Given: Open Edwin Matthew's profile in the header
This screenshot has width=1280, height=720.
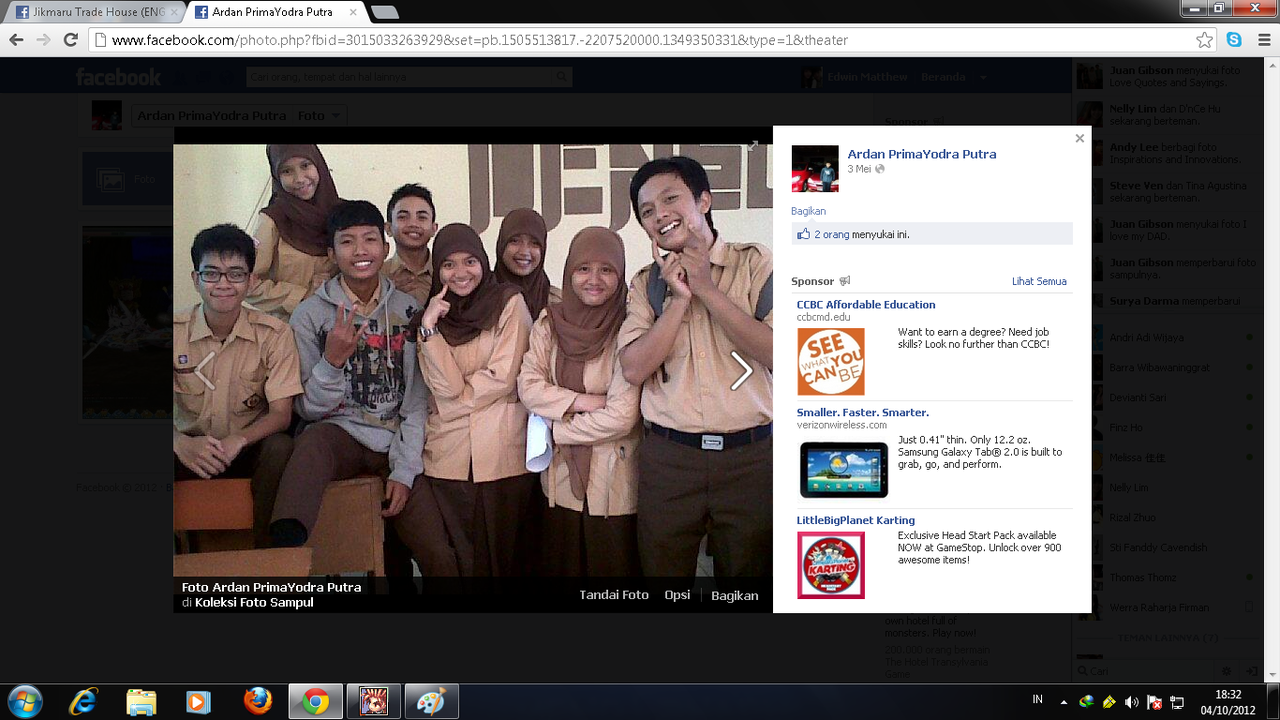Looking at the screenshot, I should pyautogui.click(x=867, y=77).
